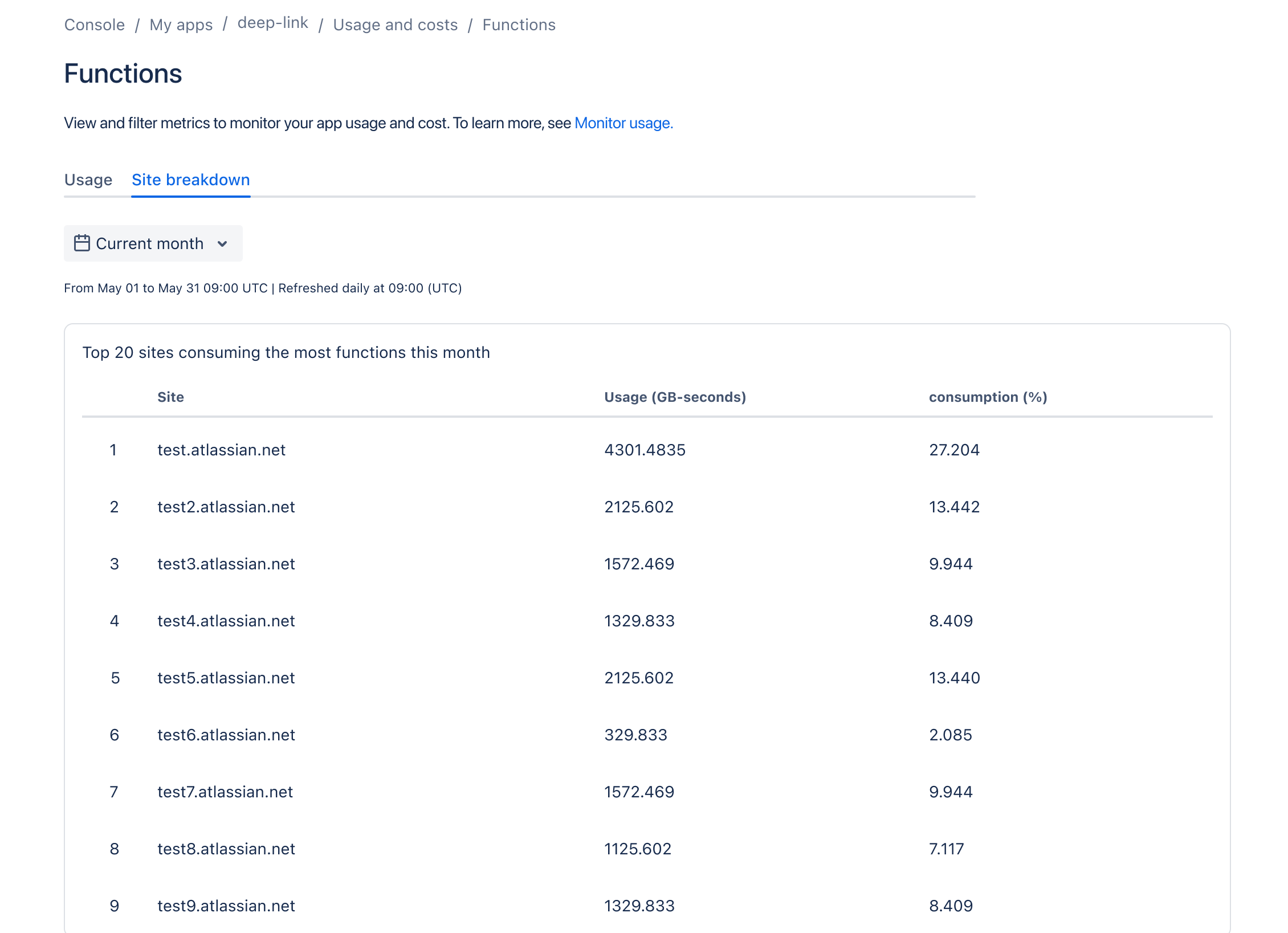This screenshot has height=933, width=1288.
Task: Select the test5.atlassian.net row
Action: click(226, 678)
